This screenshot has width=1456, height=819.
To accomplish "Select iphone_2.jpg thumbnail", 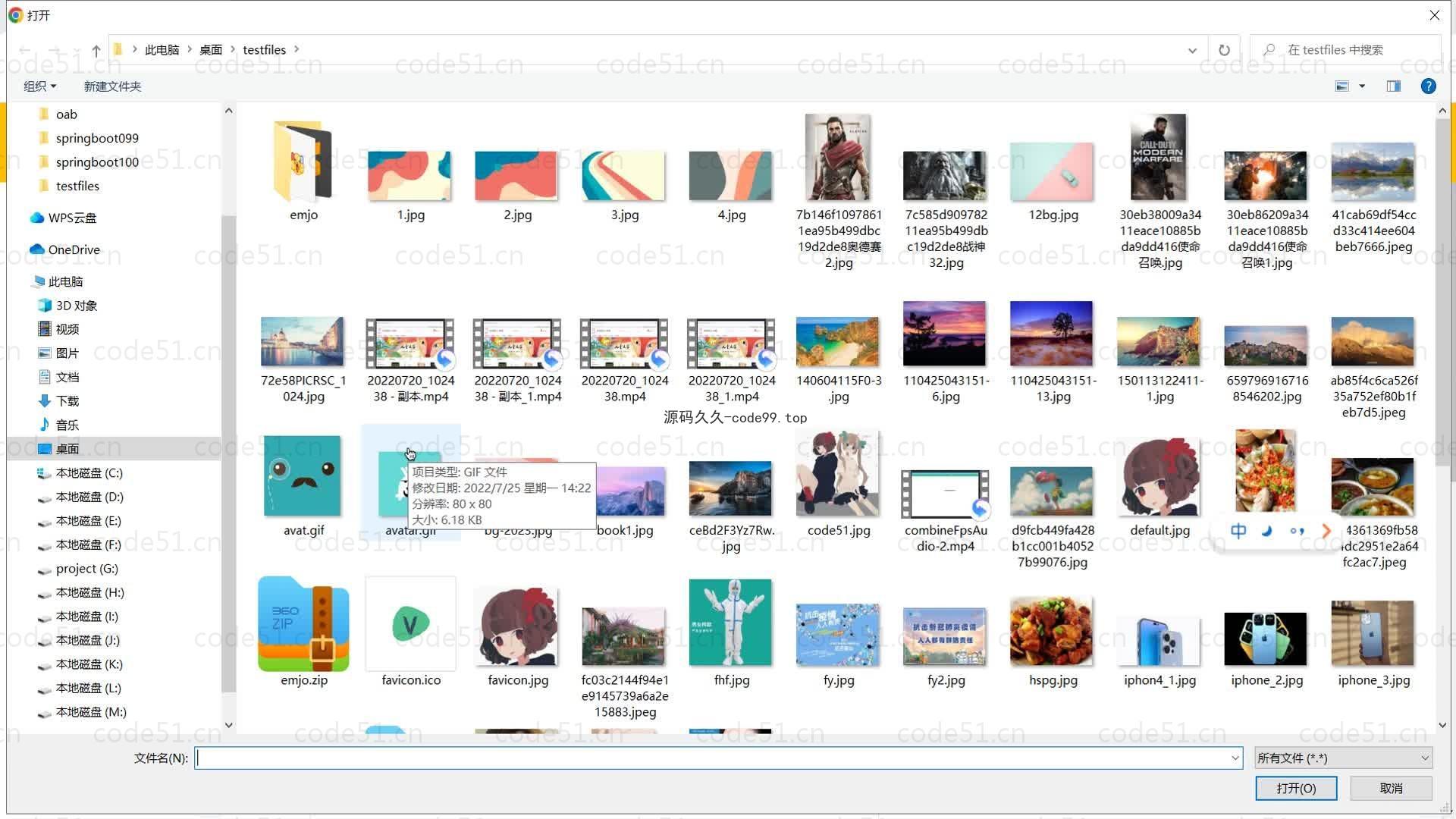I will 1266,639.
